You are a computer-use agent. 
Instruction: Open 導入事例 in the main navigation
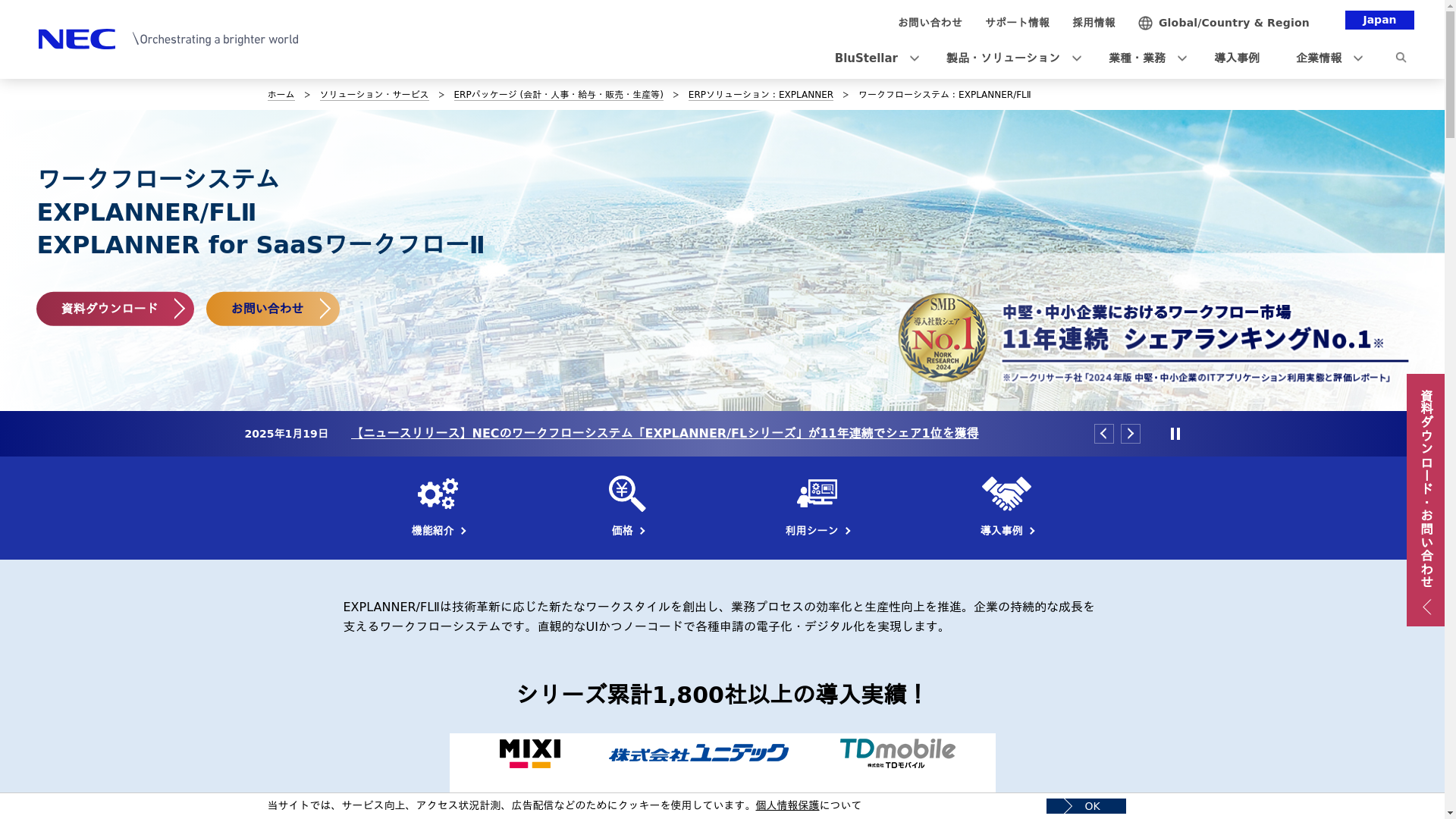coord(1237,58)
